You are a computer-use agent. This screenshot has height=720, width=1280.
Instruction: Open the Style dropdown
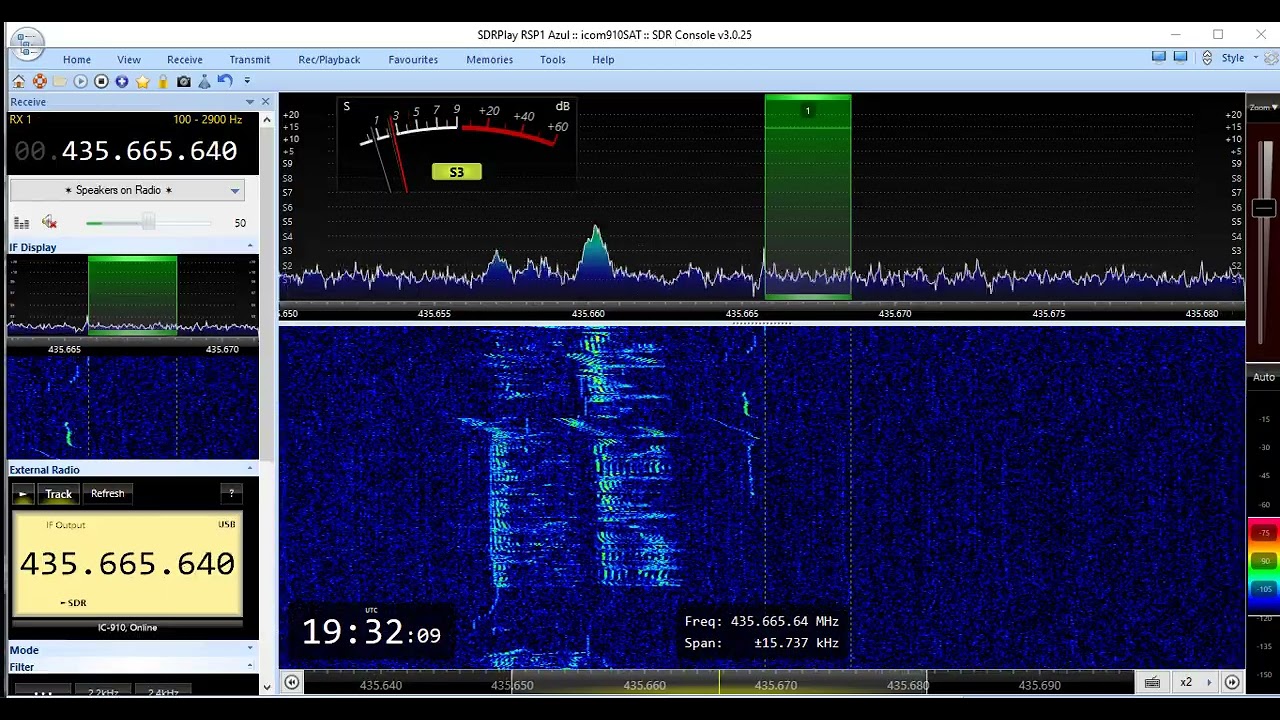tap(1239, 59)
